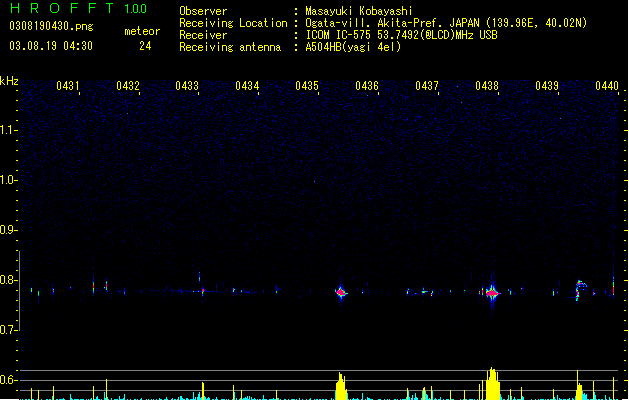The image size is (629, 400).
Task: Click the 0438 time marker
Action: (487, 86)
